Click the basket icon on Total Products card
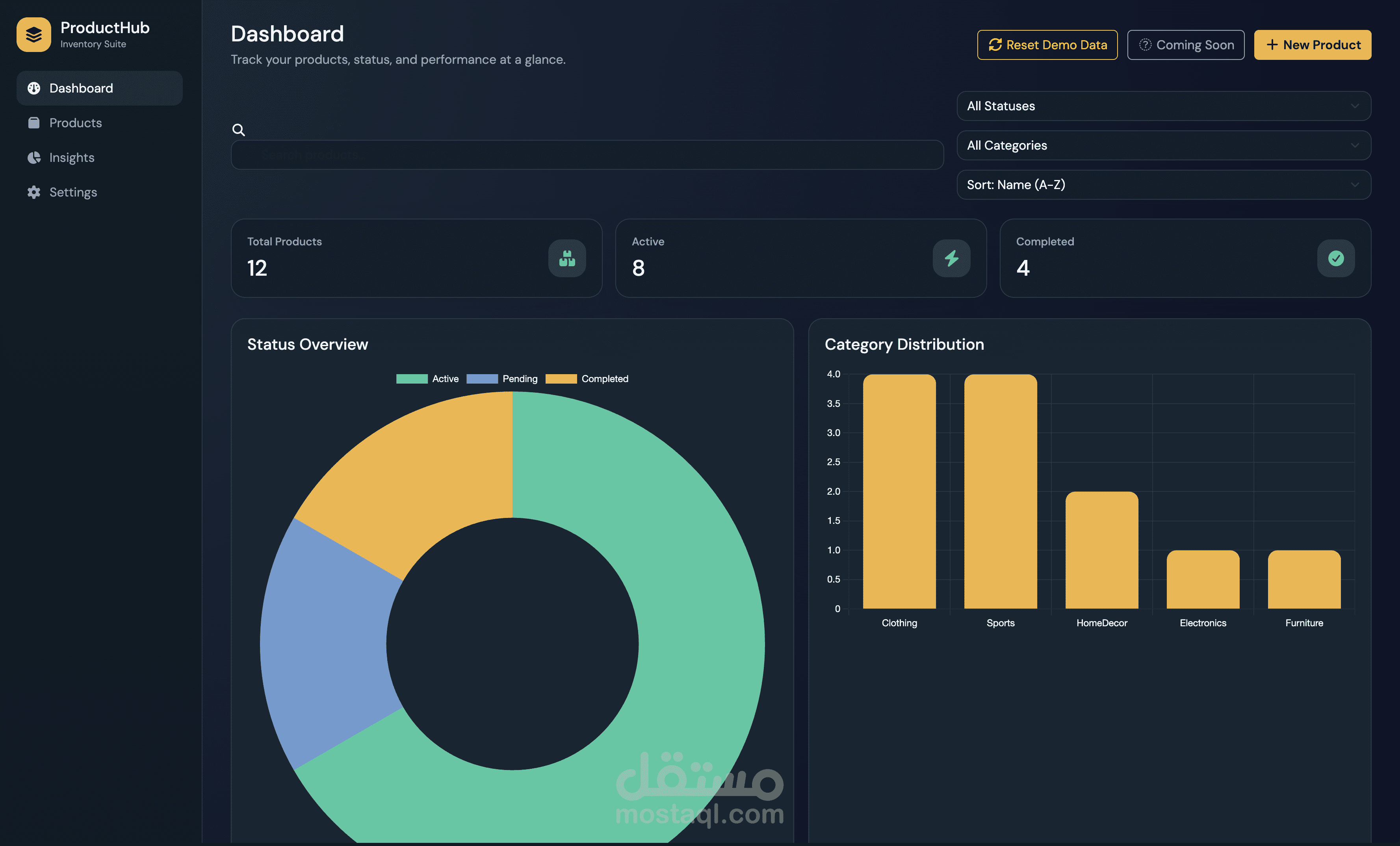The height and width of the screenshot is (846, 1400). tap(566, 258)
